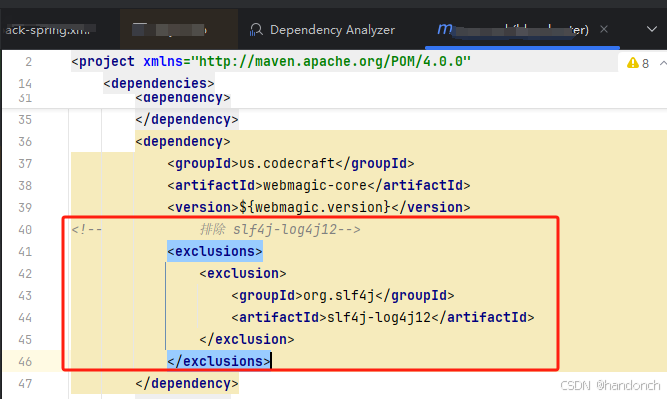The width and height of the screenshot is (667, 399).
Task: Click line number 40 in the gutter
Action: [25, 230]
